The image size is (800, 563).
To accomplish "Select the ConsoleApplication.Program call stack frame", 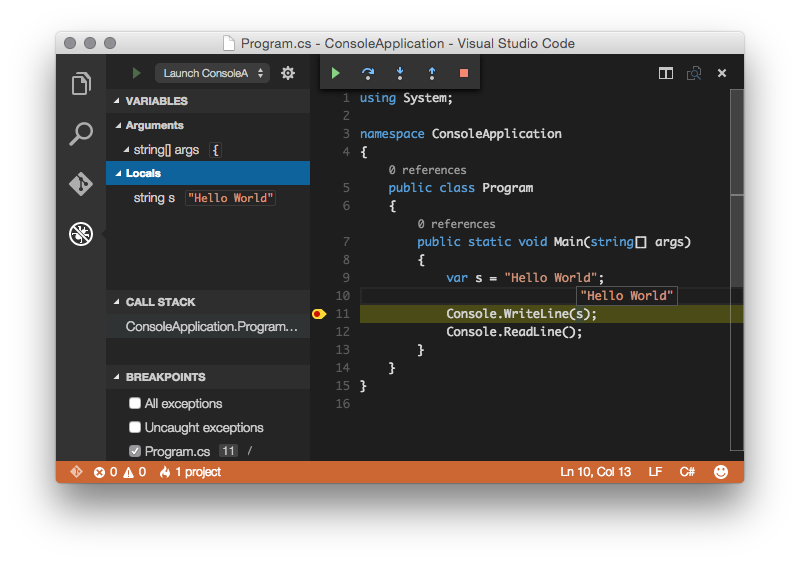I will click(208, 326).
